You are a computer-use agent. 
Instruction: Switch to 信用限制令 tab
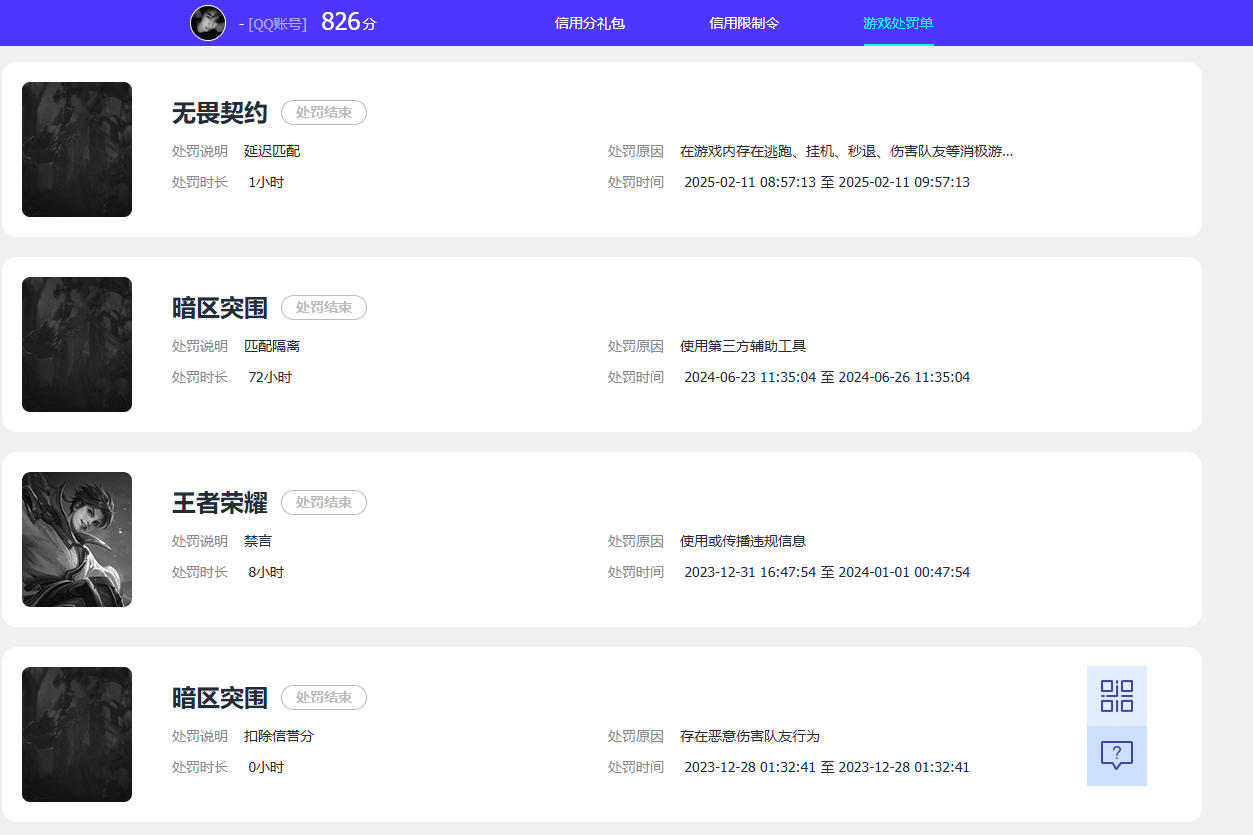tap(744, 23)
